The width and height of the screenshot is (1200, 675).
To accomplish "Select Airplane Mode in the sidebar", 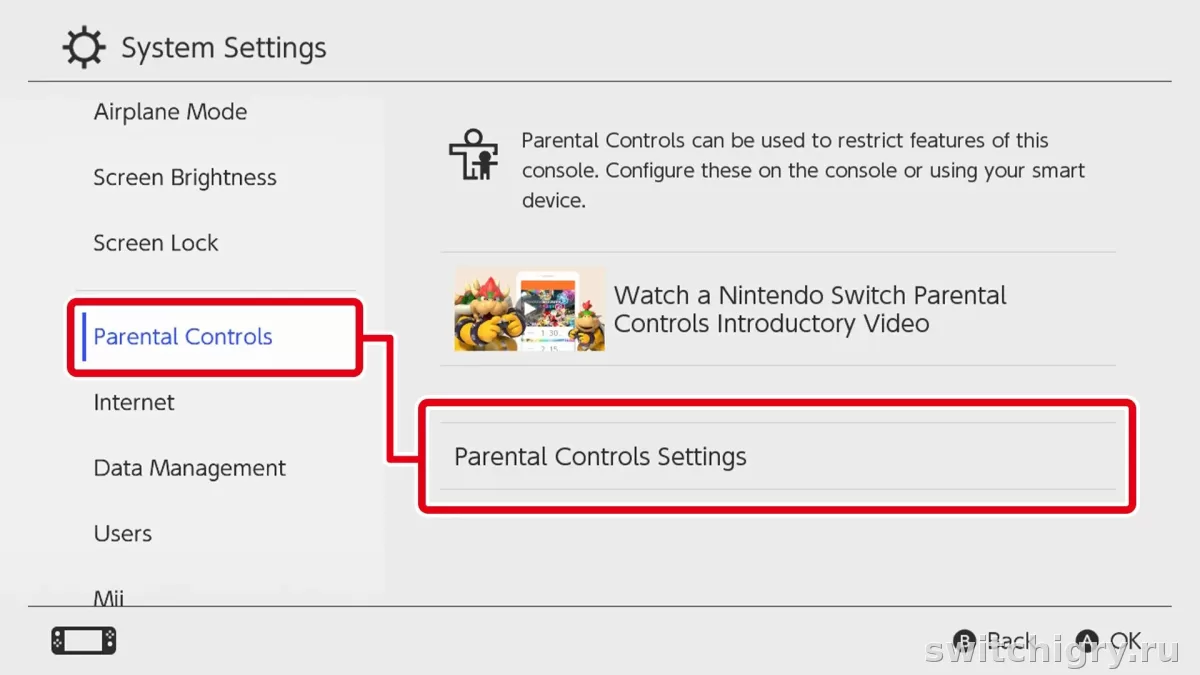I will coord(170,112).
